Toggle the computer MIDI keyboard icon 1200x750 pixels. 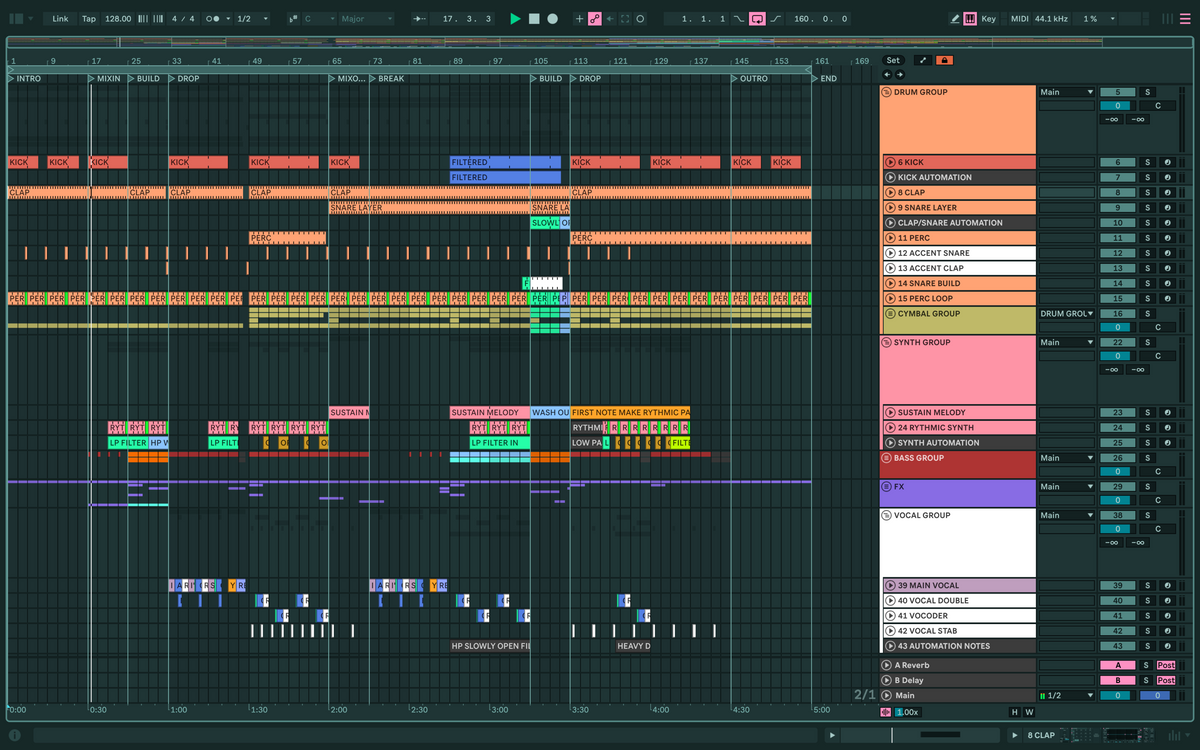coord(971,19)
